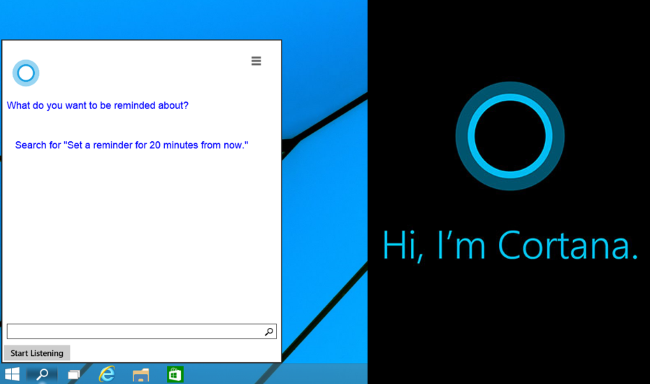Open Task View from taskbar
Image resolution: width=650 pixels, height=384 pixels.
pos(74,374)
